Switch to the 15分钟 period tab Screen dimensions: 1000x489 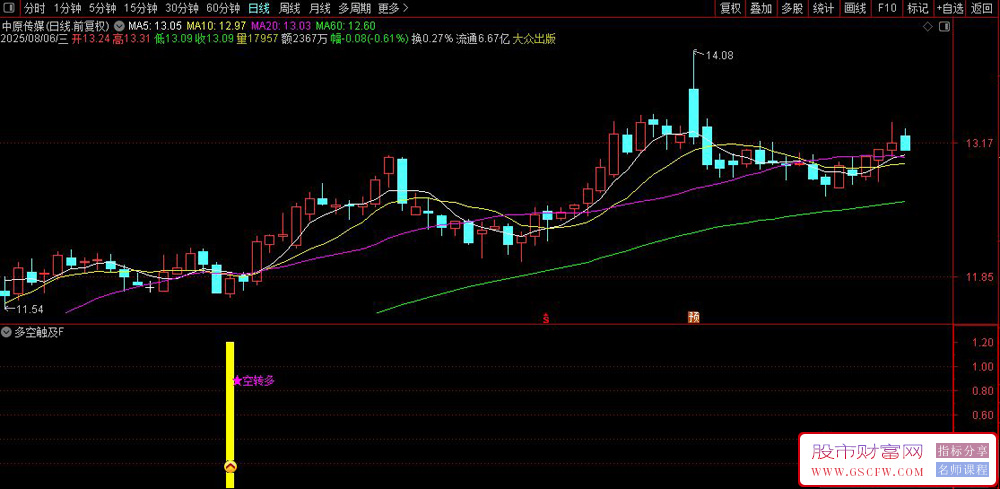[140, 8]
